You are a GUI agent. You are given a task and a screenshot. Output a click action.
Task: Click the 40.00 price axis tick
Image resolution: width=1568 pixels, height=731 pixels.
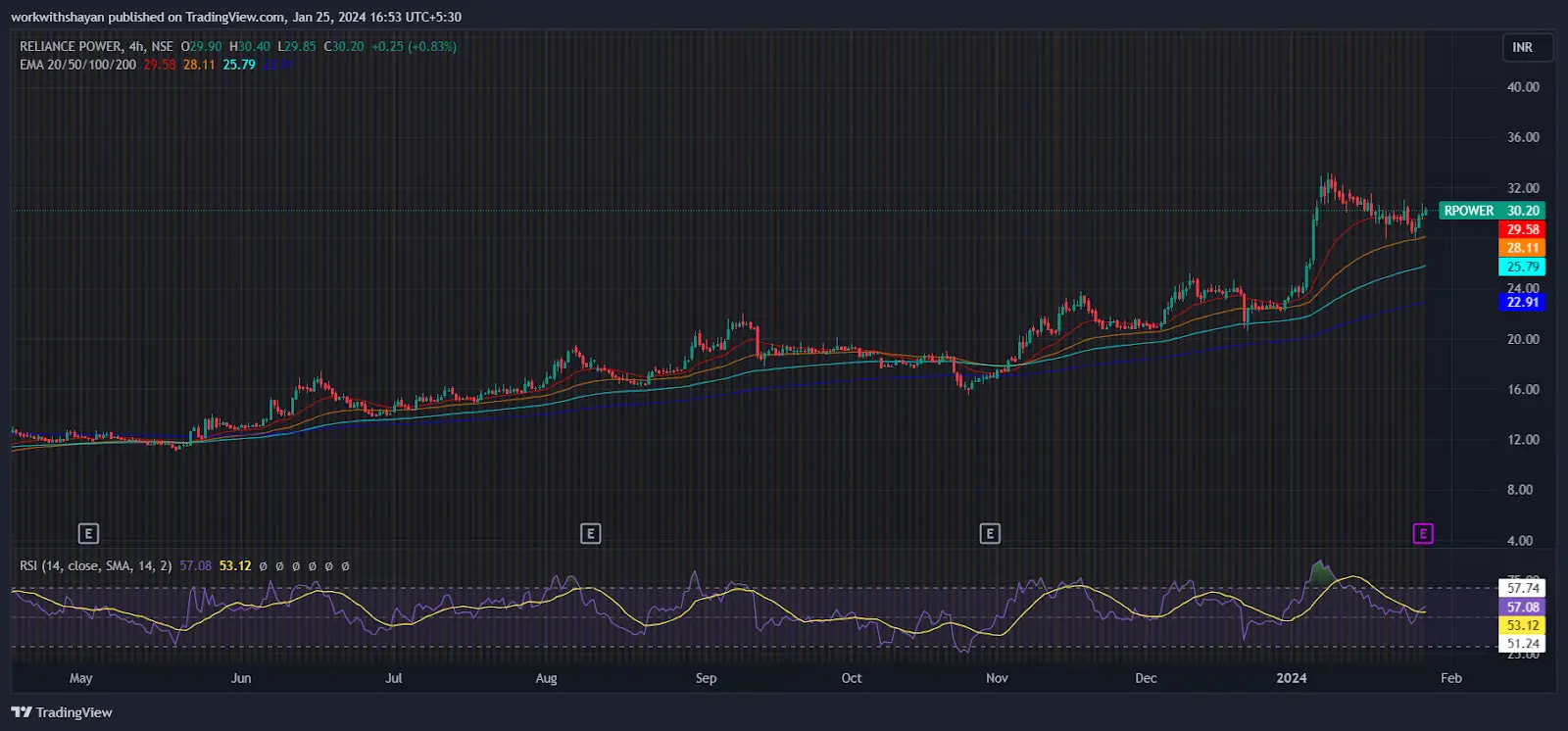1523,87
